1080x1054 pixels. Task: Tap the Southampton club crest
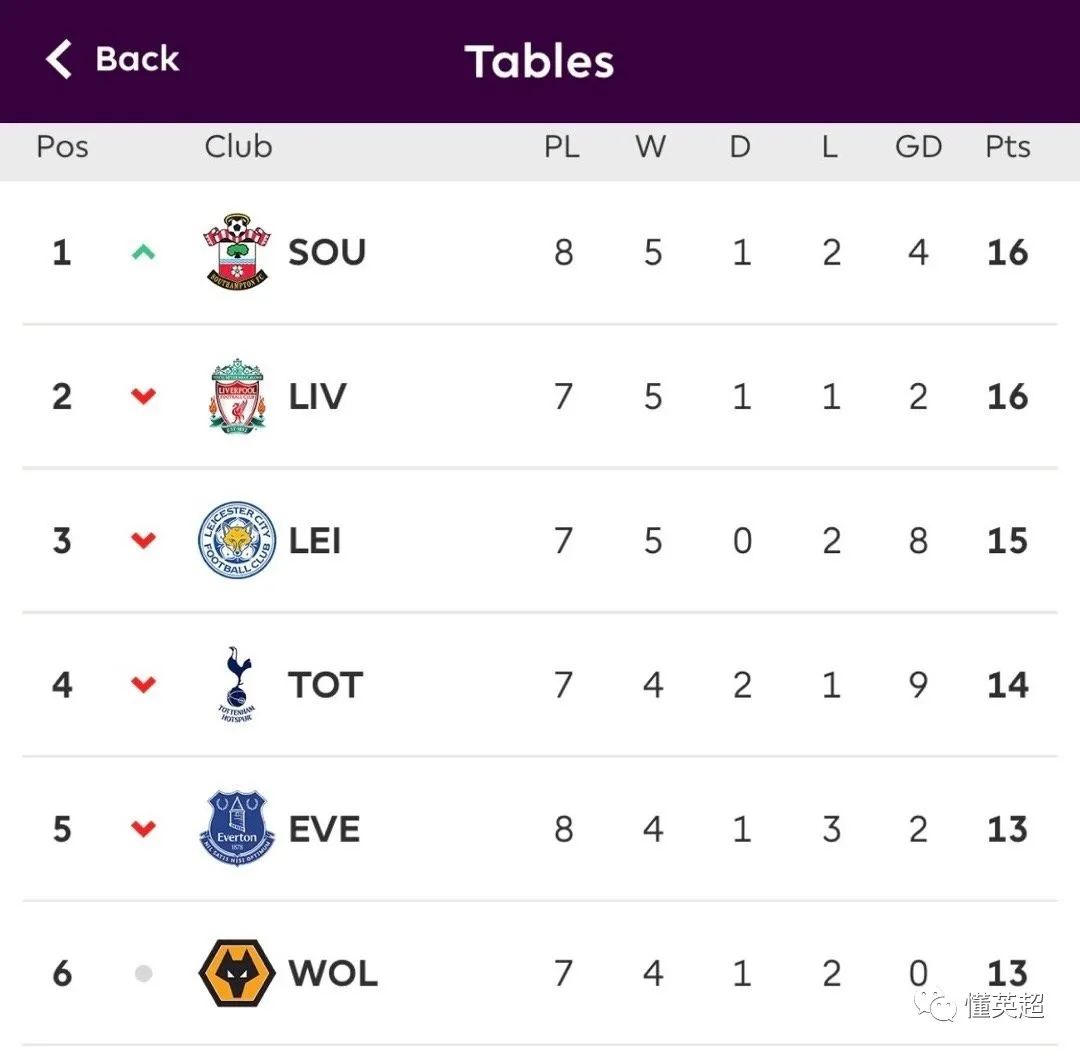236,251
